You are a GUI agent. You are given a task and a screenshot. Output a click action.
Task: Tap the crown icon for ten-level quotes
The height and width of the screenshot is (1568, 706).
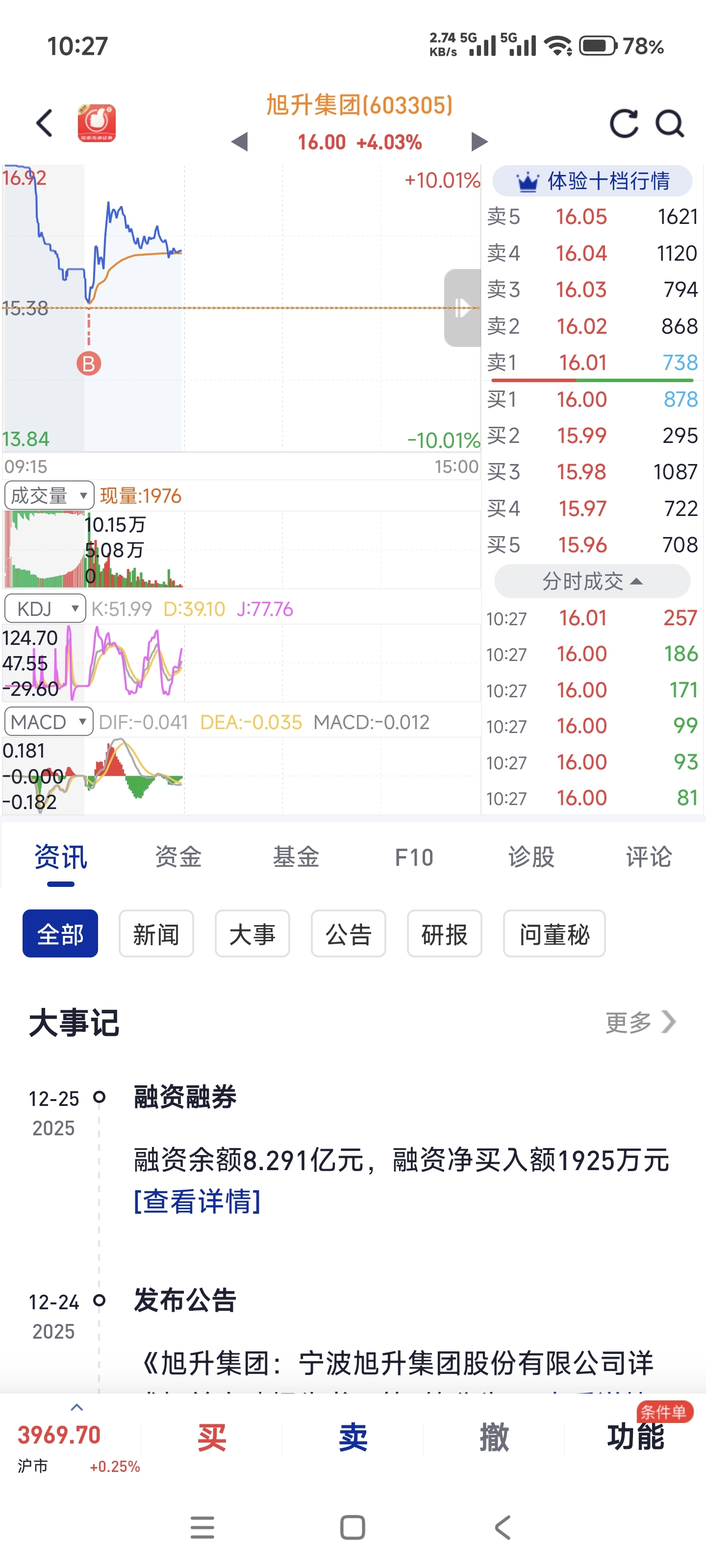coord(527,181)
